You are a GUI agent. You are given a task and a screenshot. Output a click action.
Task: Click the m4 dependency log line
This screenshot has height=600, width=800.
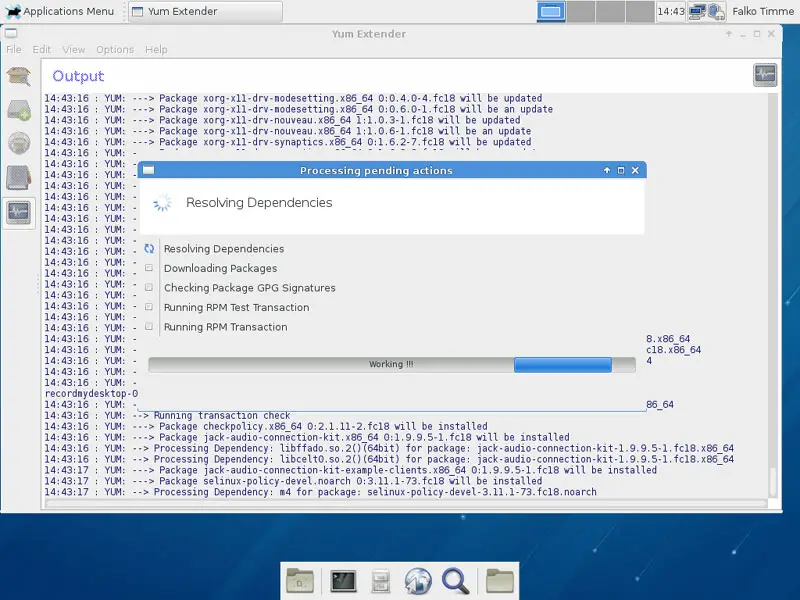320,492
